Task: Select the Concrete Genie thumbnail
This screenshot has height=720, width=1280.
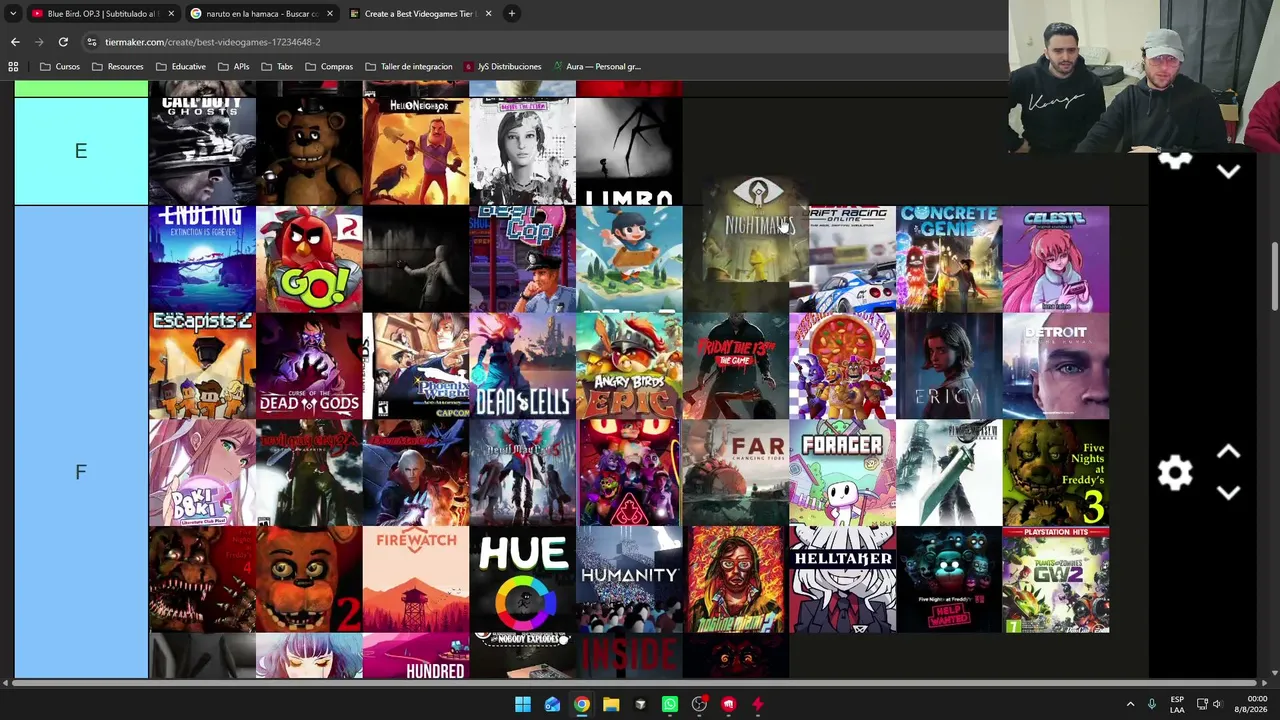Action: click(x=949, y=259)
